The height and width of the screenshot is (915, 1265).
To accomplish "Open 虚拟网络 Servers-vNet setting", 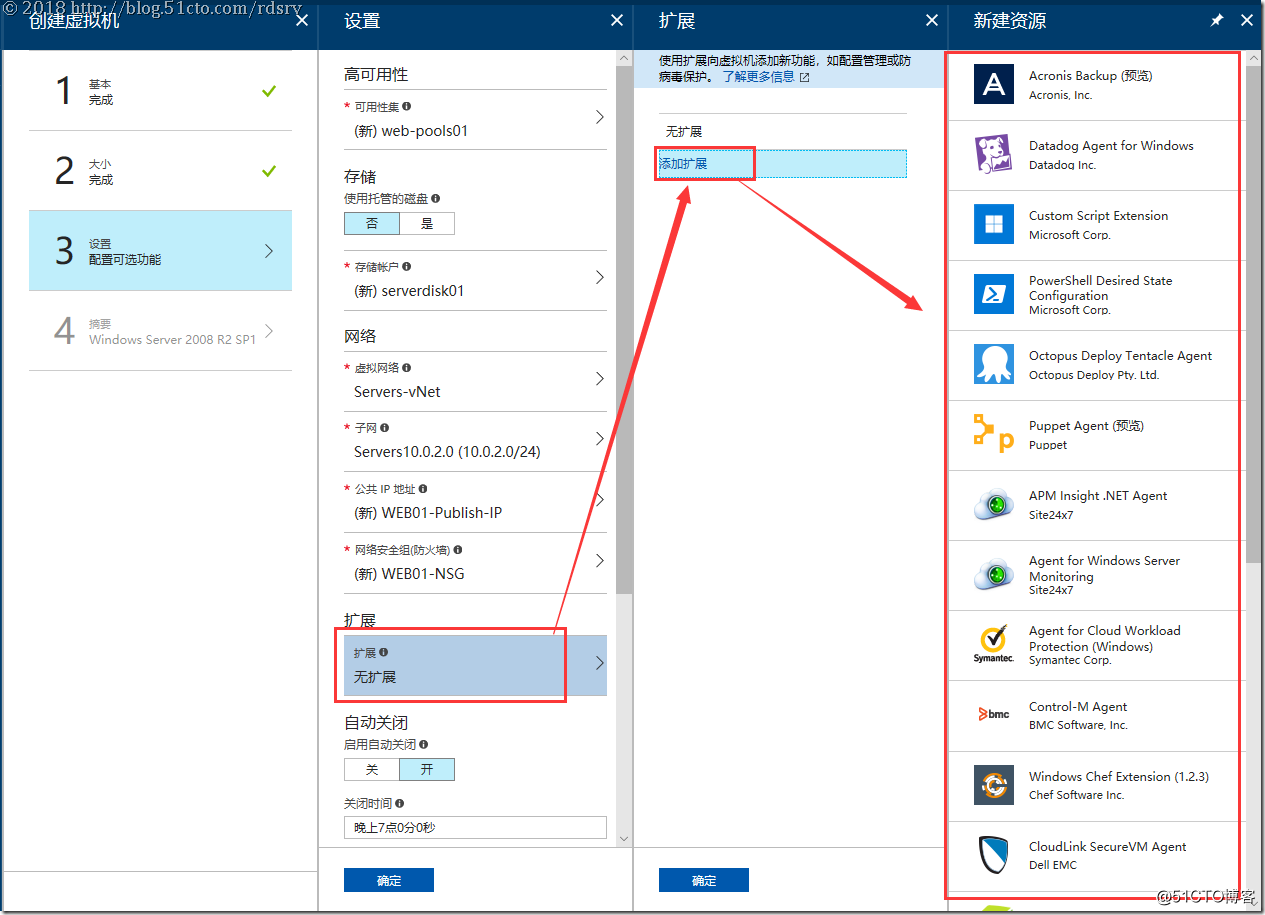I will [x=475, y=381].
